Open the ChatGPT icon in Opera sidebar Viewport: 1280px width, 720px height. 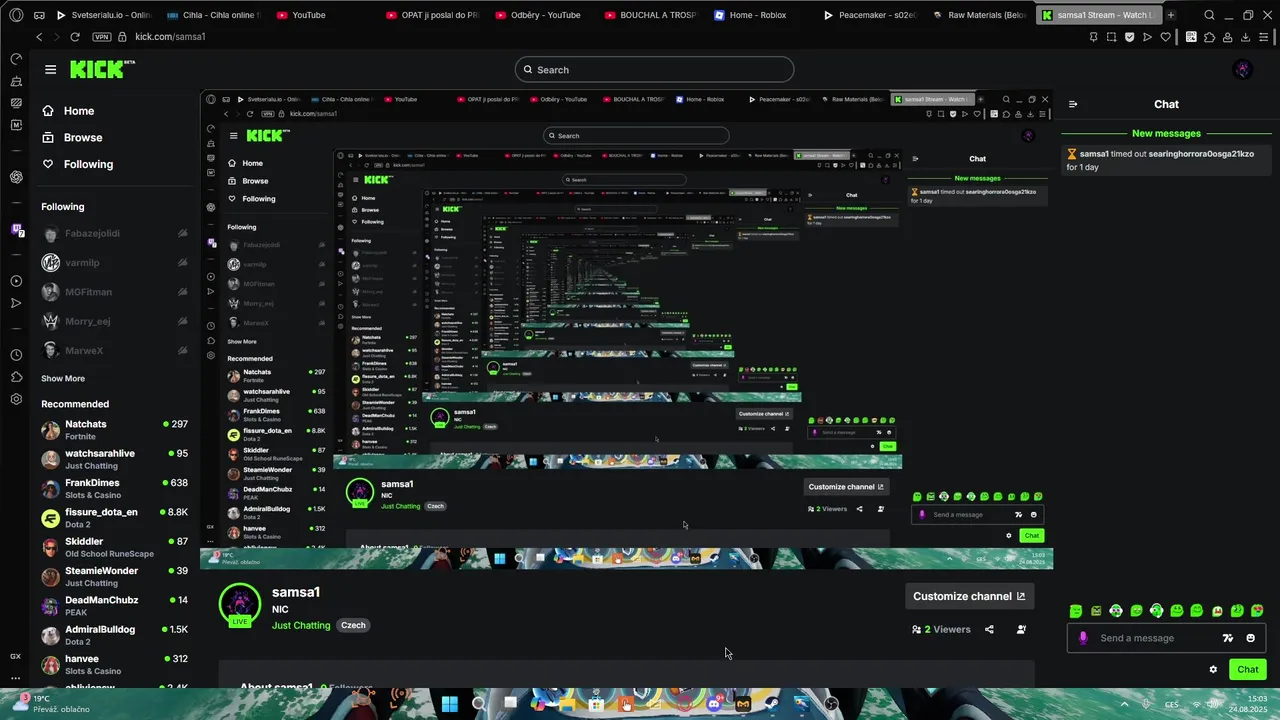[x=16, y=177]
